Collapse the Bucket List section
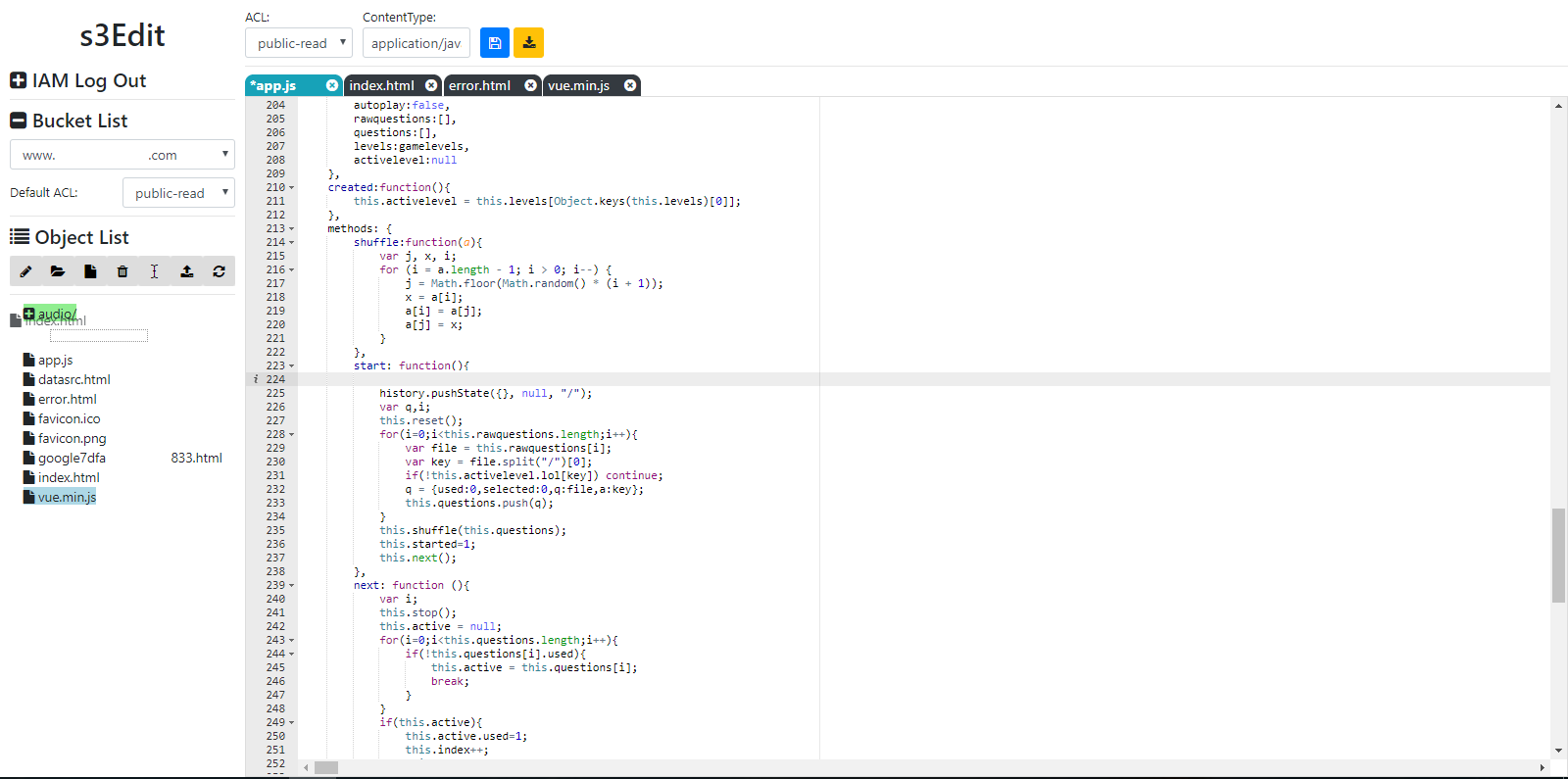1568x779 pixels. coord(18,121)
